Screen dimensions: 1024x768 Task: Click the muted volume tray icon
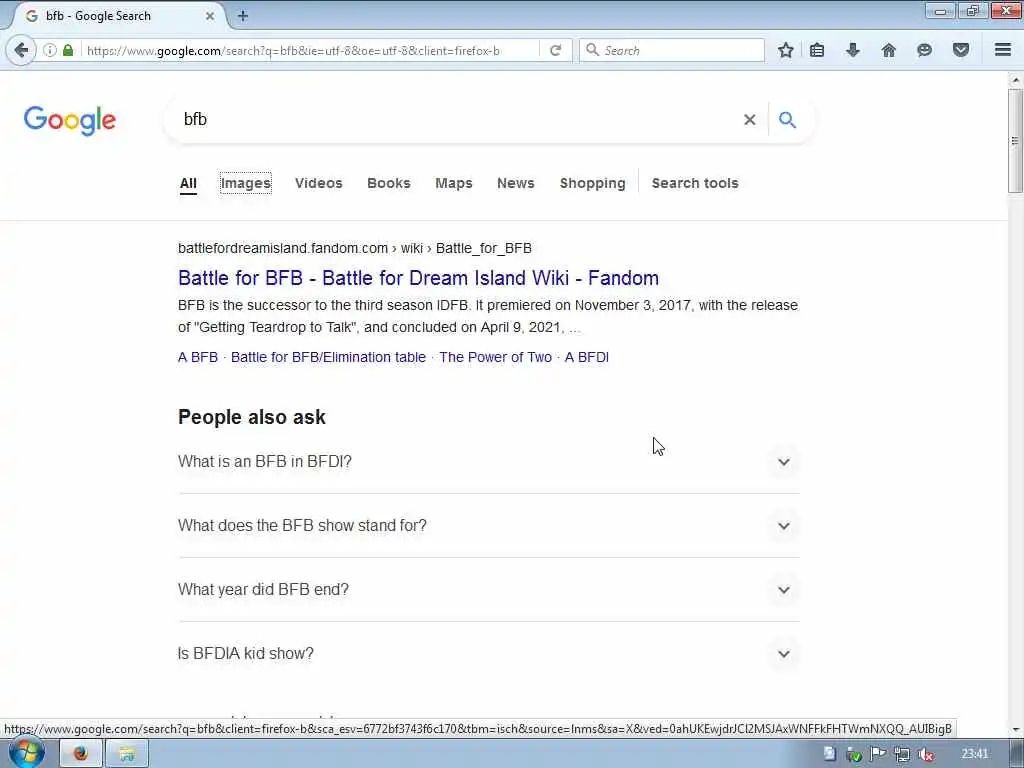(x=925, y=754)
